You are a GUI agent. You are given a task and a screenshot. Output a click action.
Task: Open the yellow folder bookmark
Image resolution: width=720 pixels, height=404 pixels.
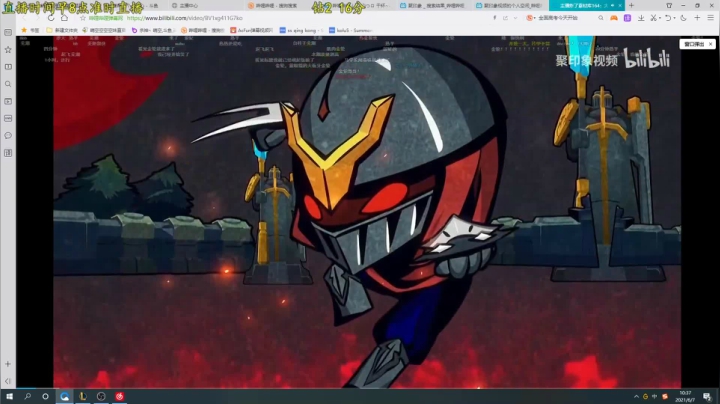(x=62, y=30)
